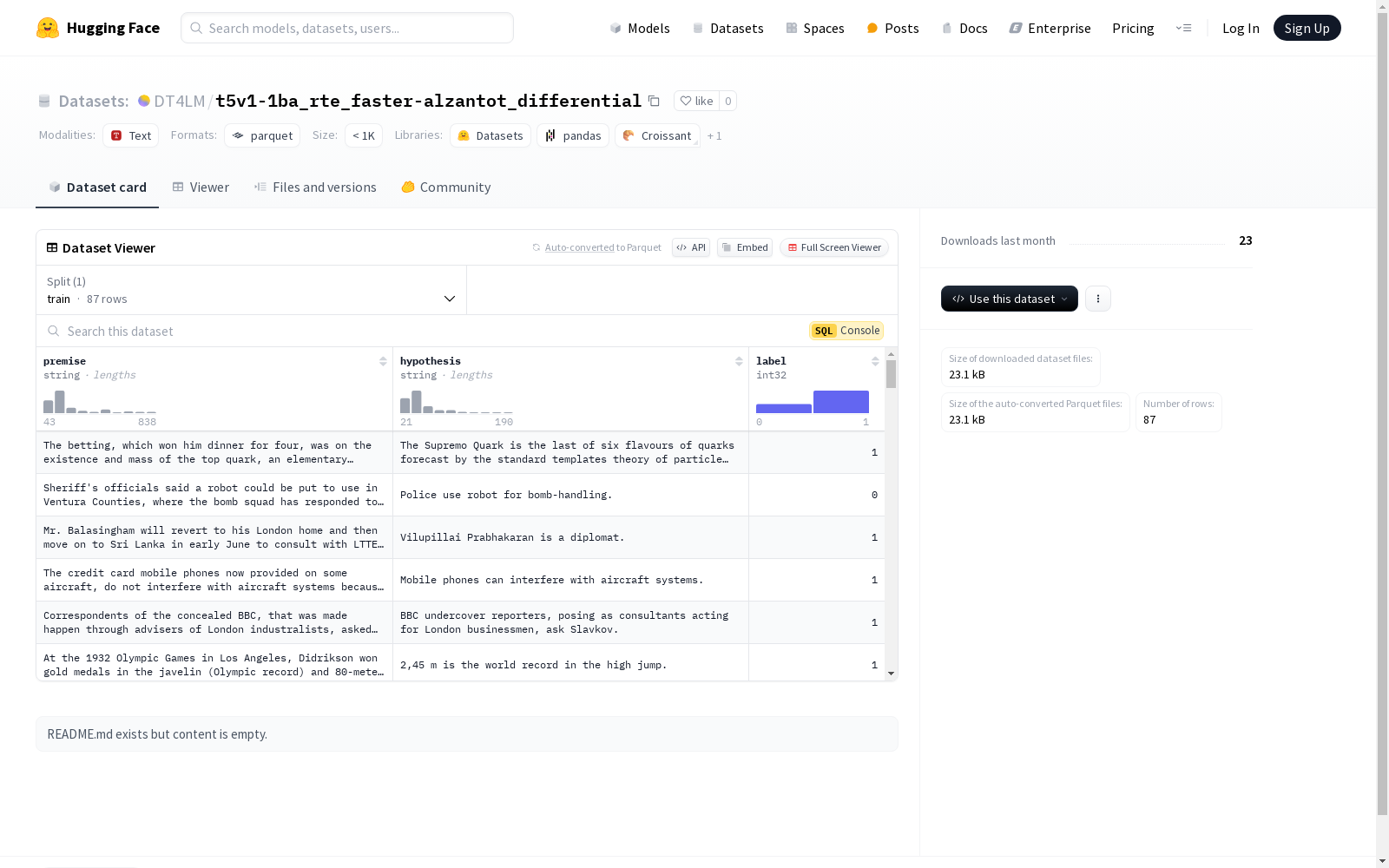Sort the premise column
Image resolution: width=1389 pixels, height=868 pixels.
click(x=383, y=361)
